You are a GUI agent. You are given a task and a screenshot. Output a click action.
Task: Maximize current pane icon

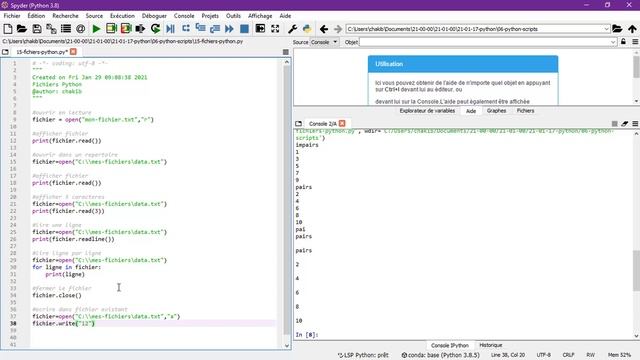tap(260, 29)
